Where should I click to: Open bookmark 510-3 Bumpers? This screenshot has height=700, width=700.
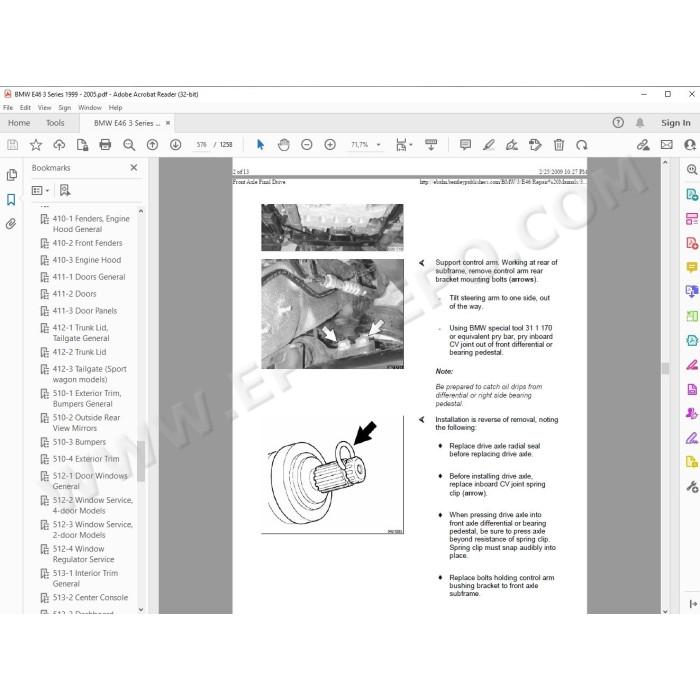79,442
